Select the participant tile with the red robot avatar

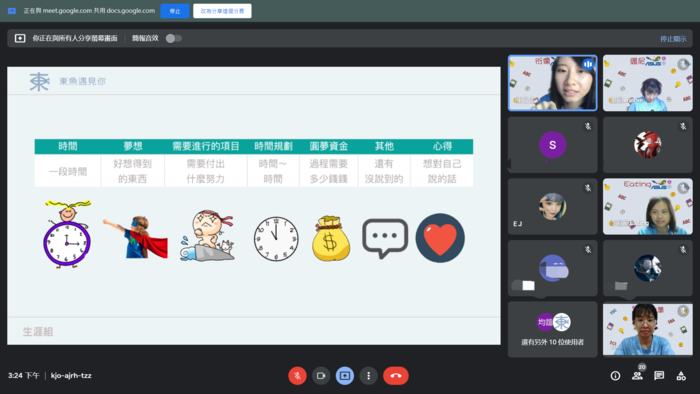(648, 145)
